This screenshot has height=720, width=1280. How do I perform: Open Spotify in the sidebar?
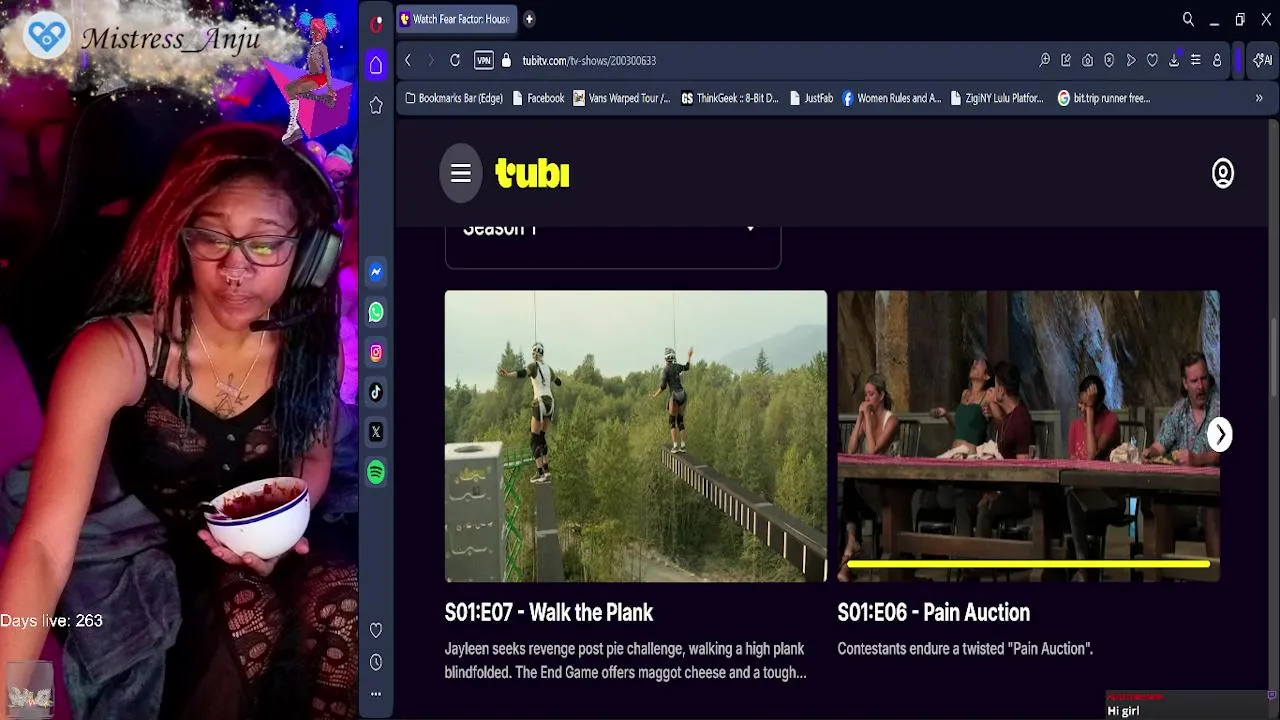[376, 472]
